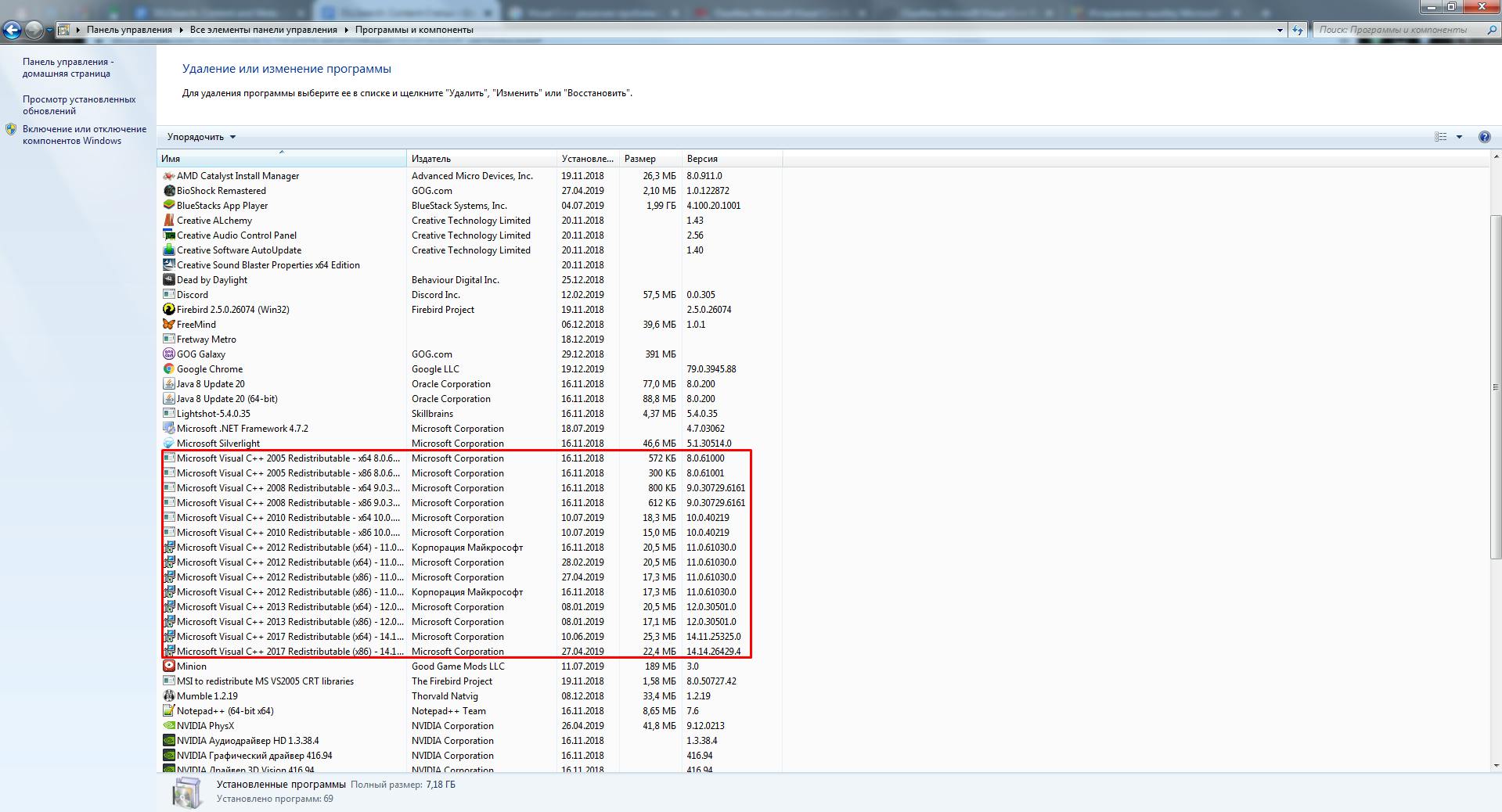Expand the address bar history dropdown
The width and height of the screenshot is (1502, 812).
(1280, 30)
